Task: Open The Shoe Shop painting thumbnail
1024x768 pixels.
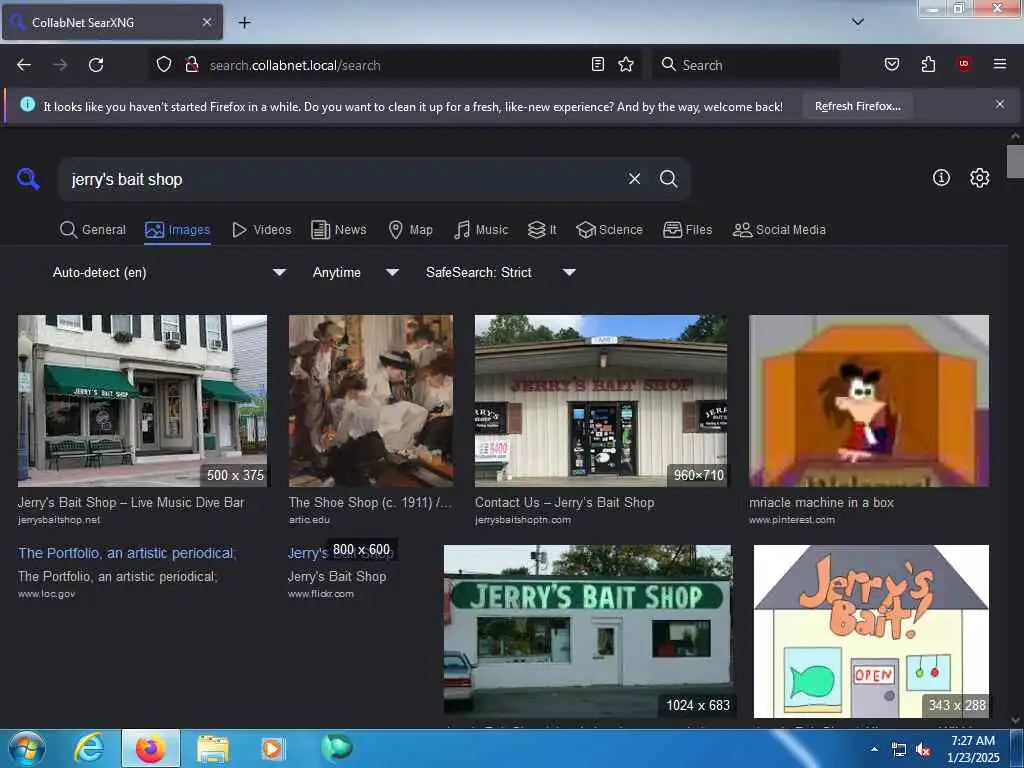Action: click(x=371, y=401)
